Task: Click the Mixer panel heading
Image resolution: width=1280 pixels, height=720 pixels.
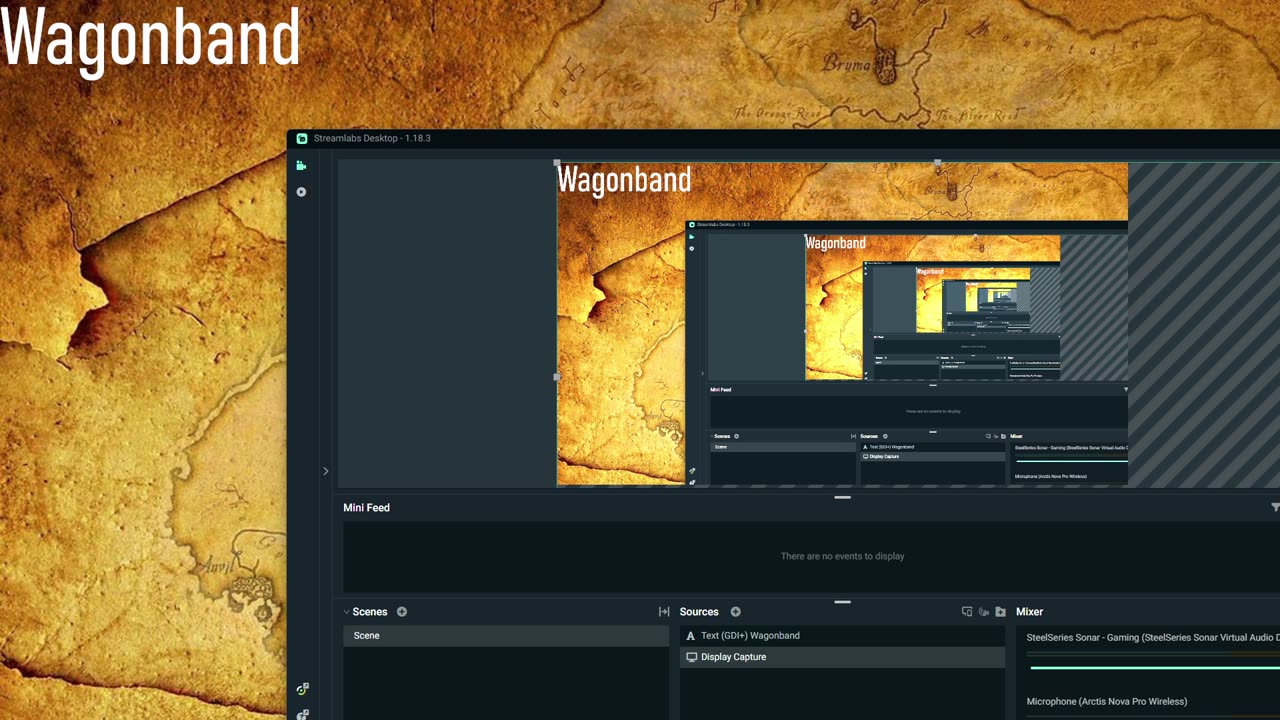Action: tap(1029, 612)
